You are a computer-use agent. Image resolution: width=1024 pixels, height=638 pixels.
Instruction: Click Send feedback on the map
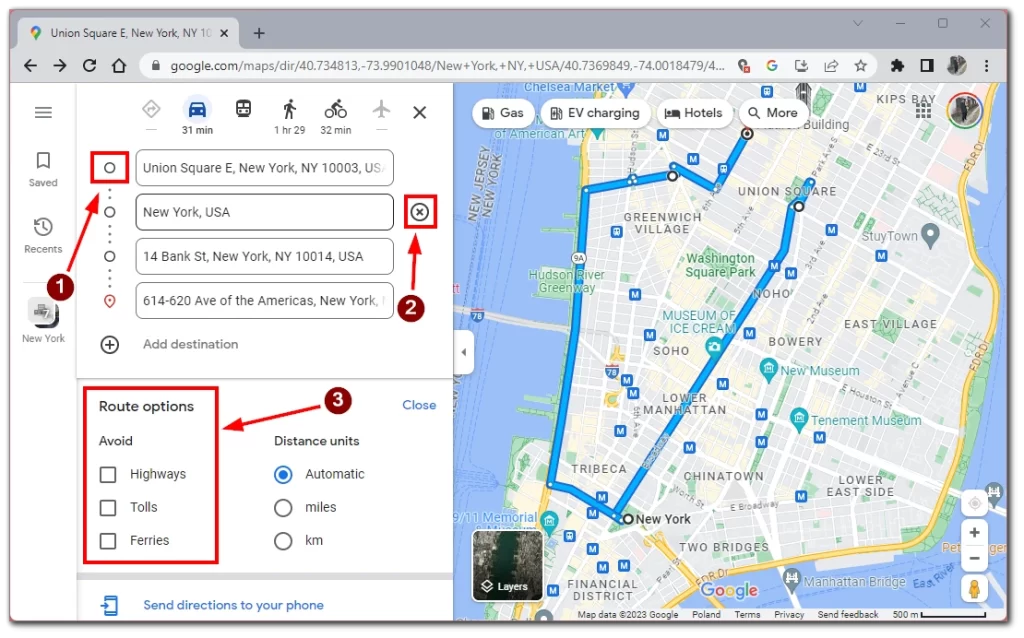click(848, 614)
